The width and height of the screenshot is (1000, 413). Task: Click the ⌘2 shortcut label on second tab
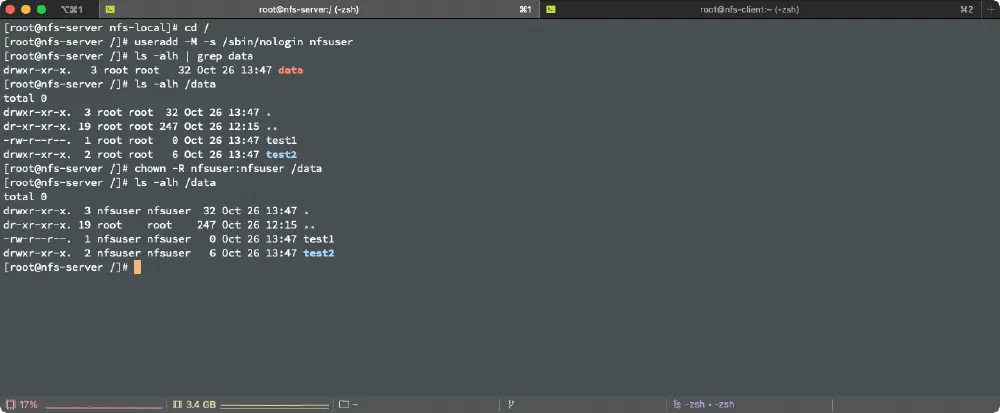967,10
